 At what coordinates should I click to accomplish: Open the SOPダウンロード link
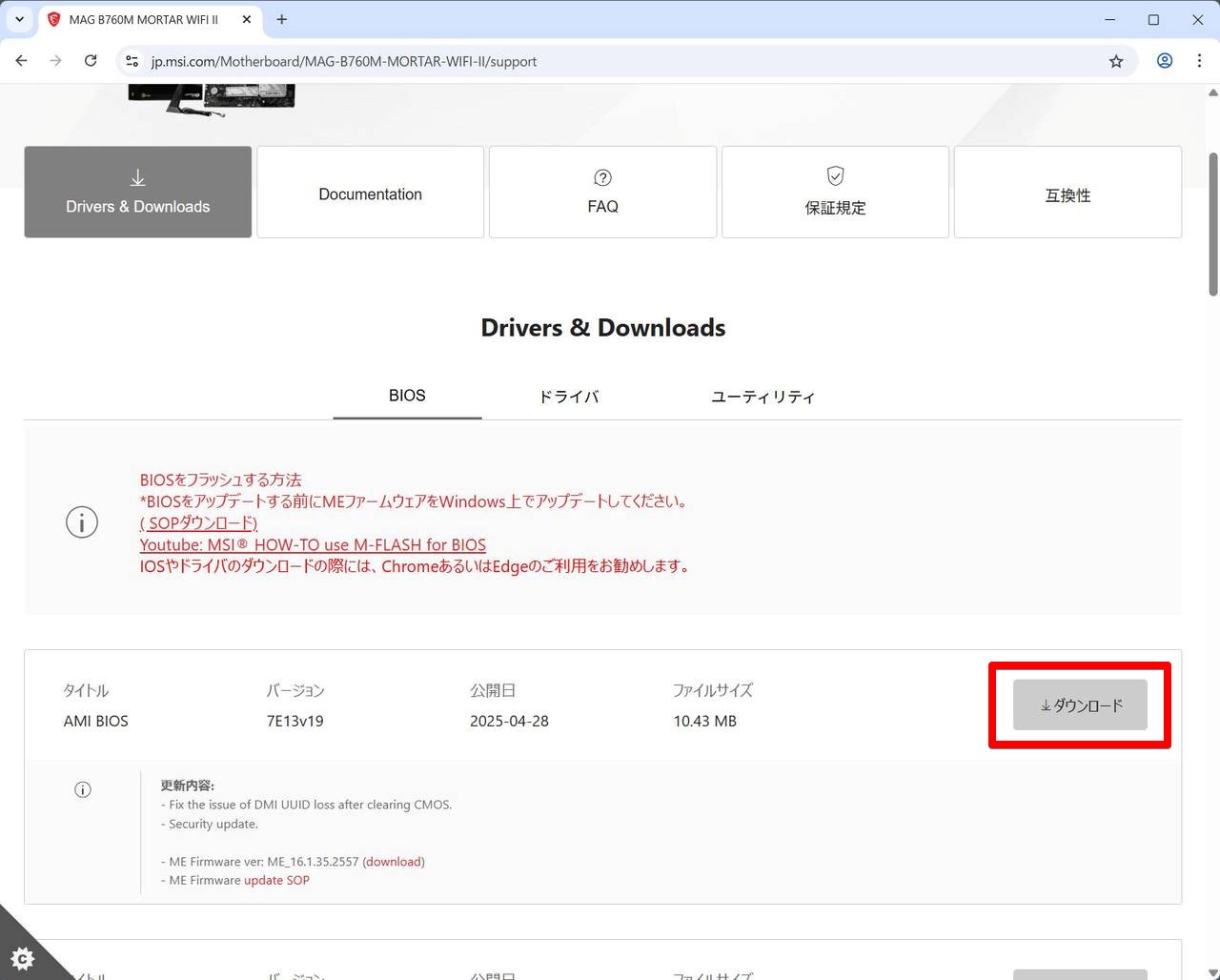pos(198,523)
